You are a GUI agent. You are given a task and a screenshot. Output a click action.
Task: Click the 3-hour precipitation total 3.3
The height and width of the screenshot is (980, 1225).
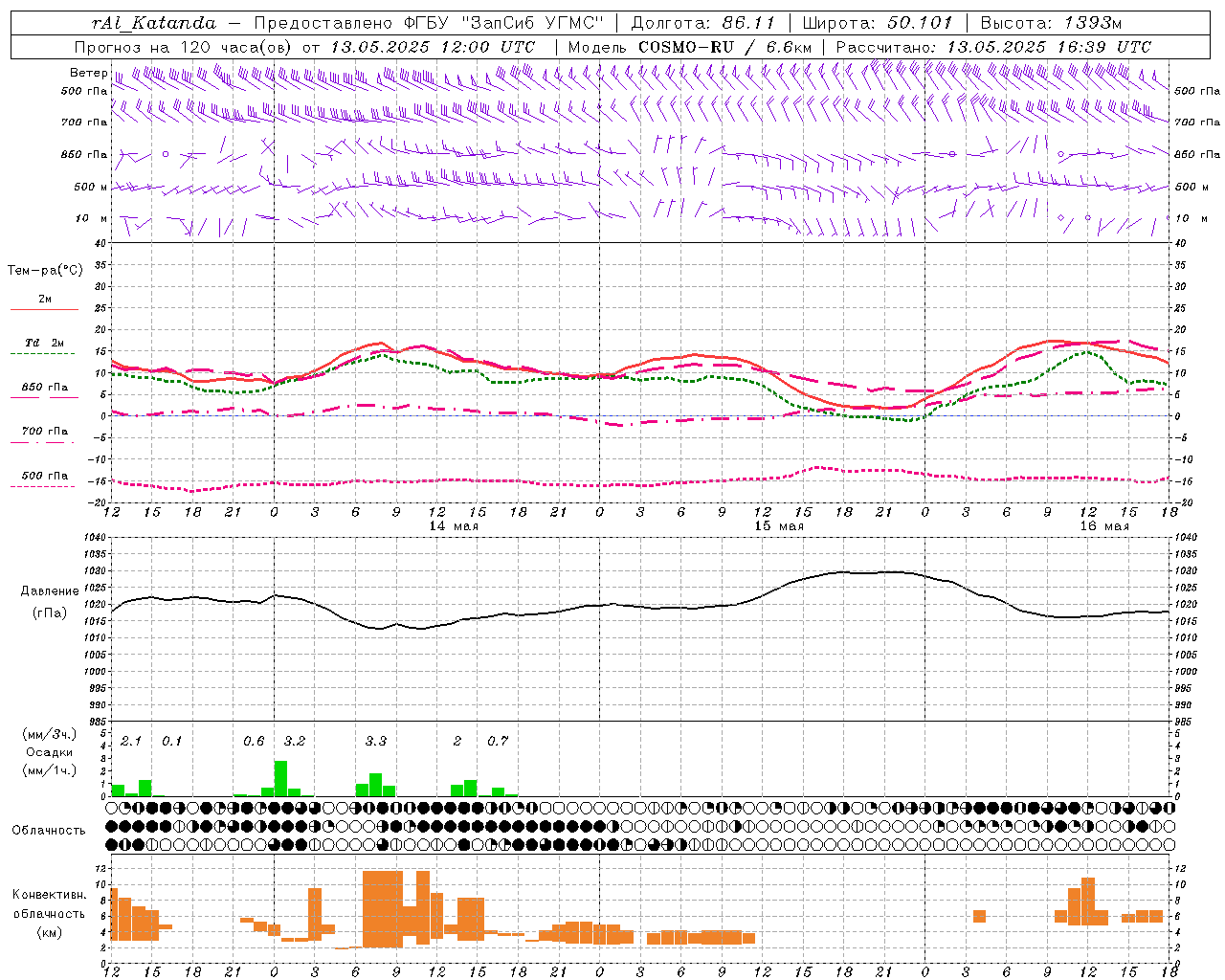(x=376, y=742)
